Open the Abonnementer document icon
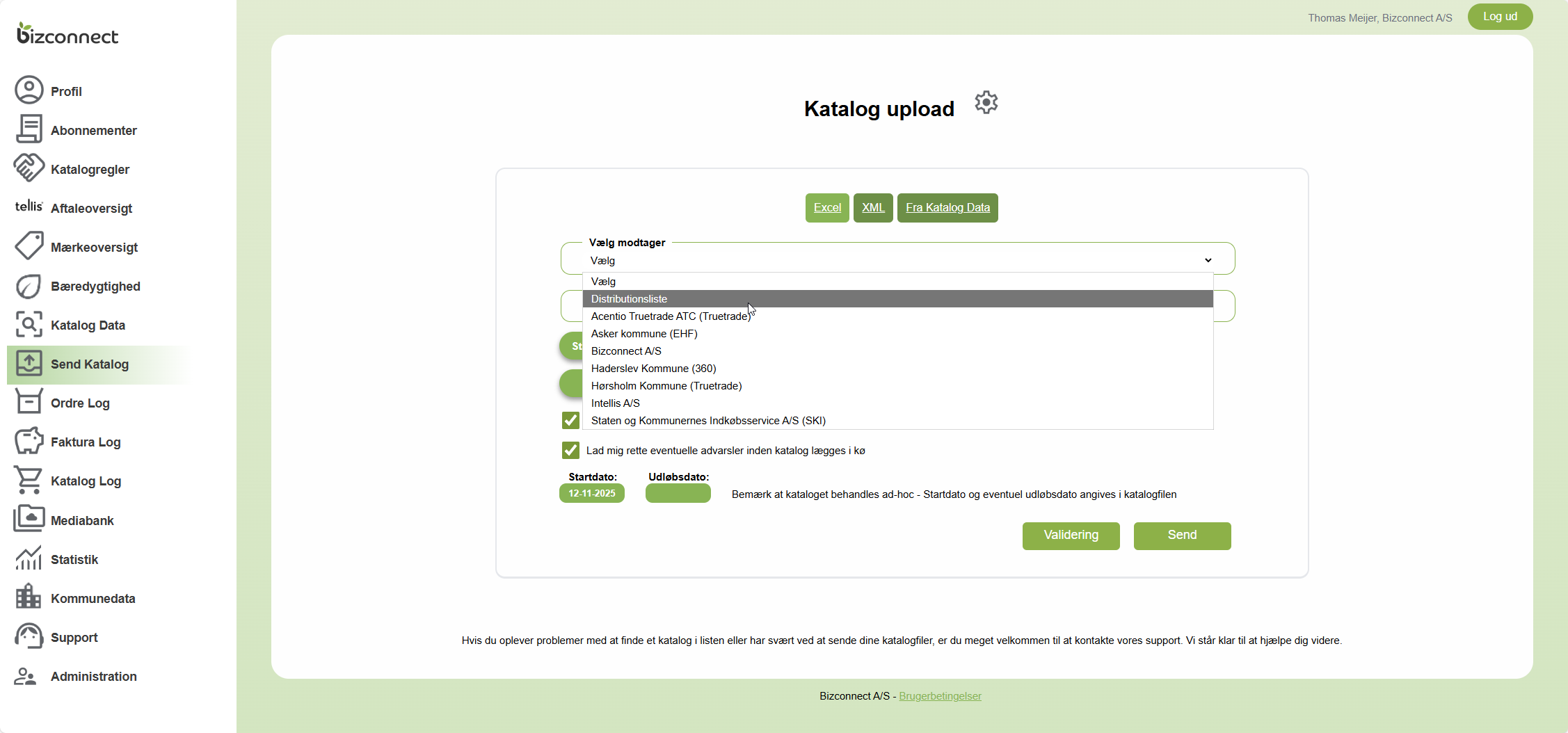Image resolution: width=1568 pixels, height=733 pixels. (x=29, y=129)
